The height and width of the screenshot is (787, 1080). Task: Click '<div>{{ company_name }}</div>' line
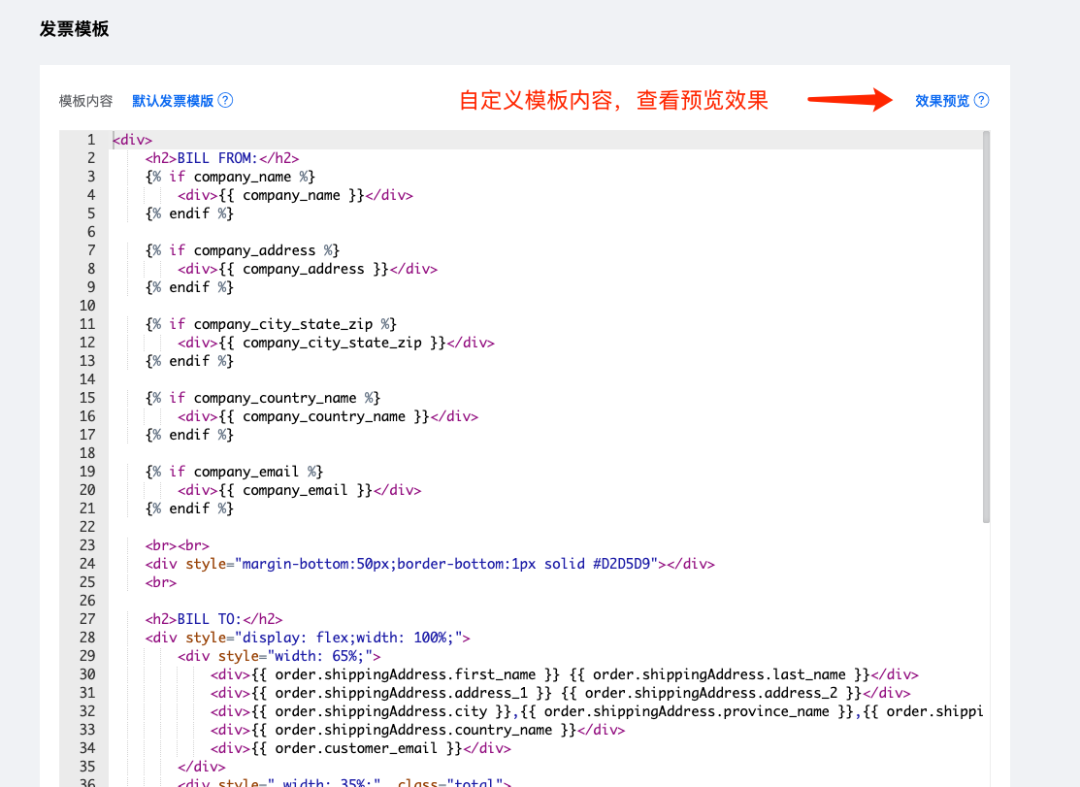(295, 196)
